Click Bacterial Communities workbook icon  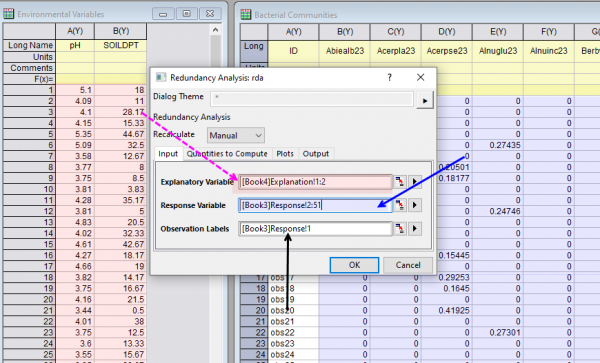[x=246, y=15]
